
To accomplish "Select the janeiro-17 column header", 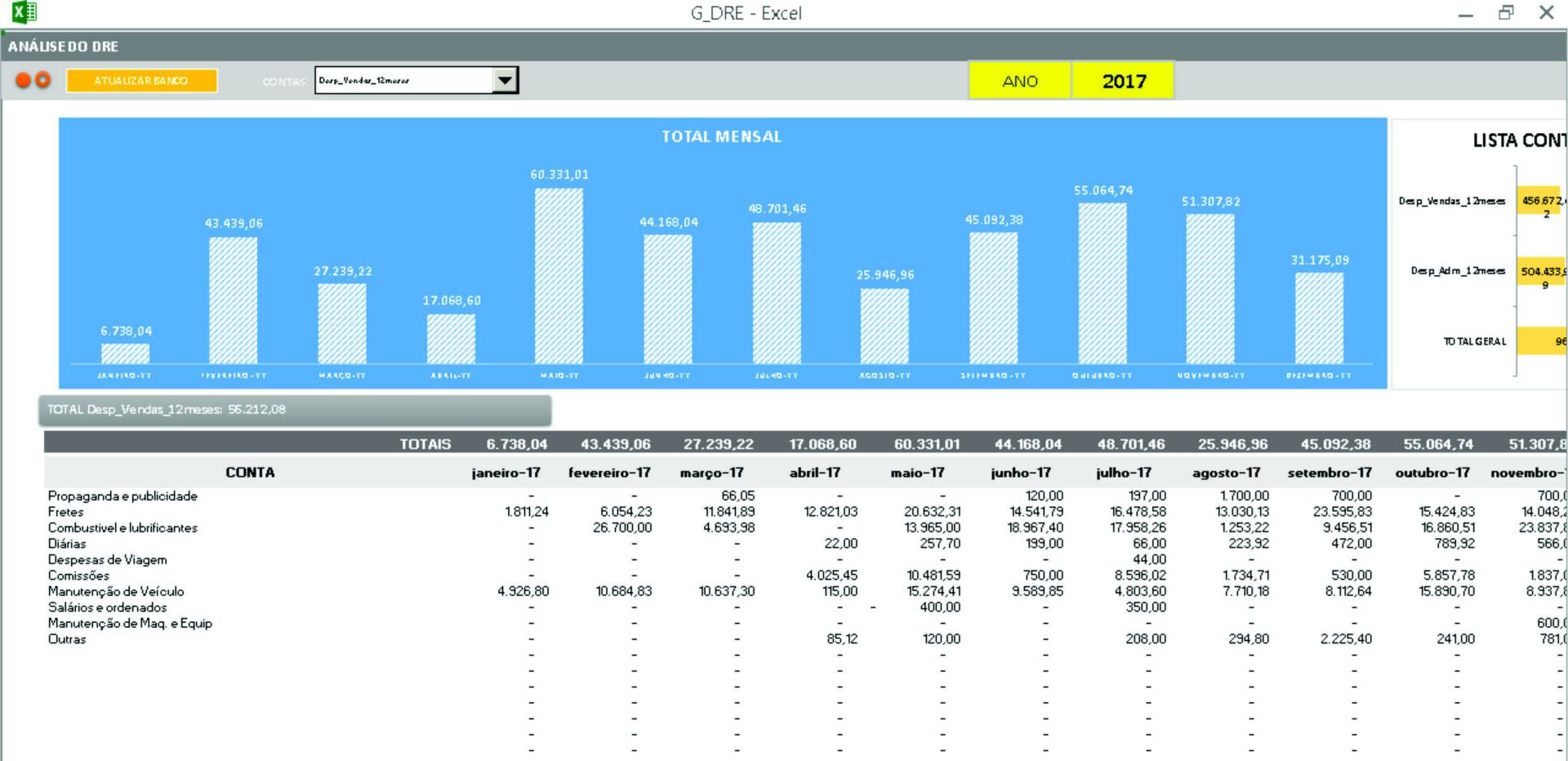I will [x=506, y=472].
